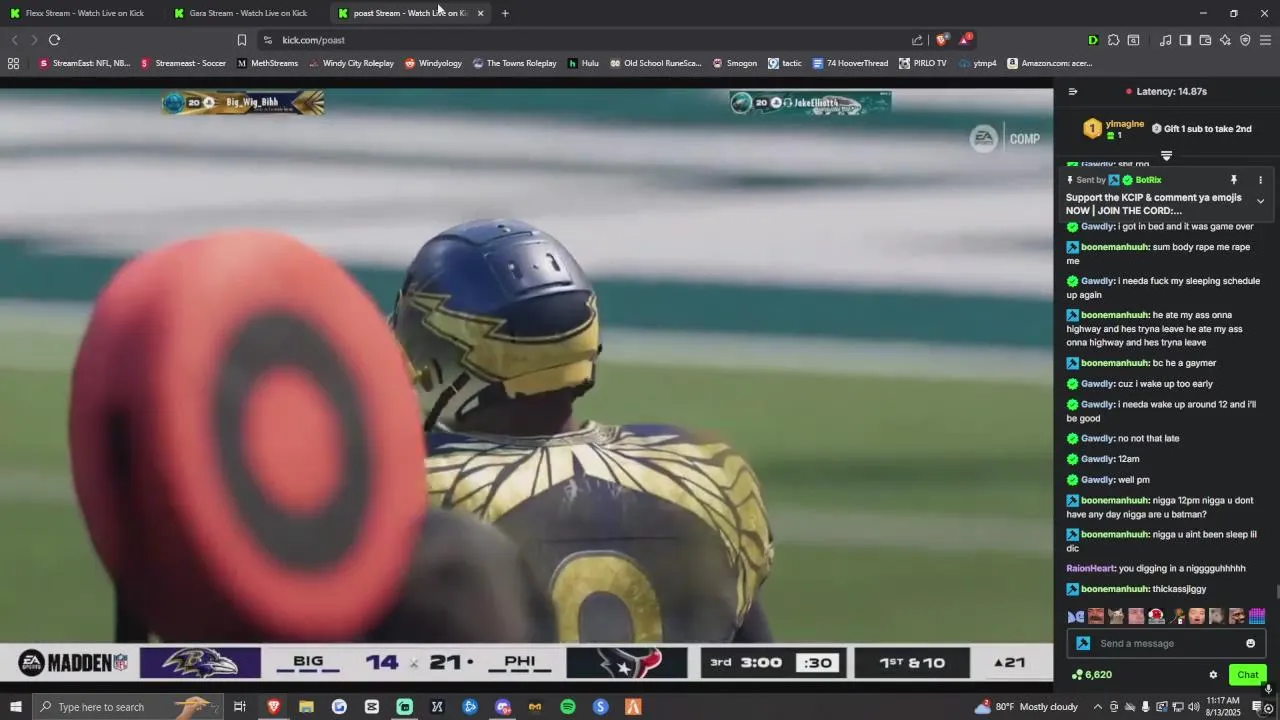Open the Brave Wallet icon
The width and height of the screenshot is (1280, 720).
[1205, 40]
